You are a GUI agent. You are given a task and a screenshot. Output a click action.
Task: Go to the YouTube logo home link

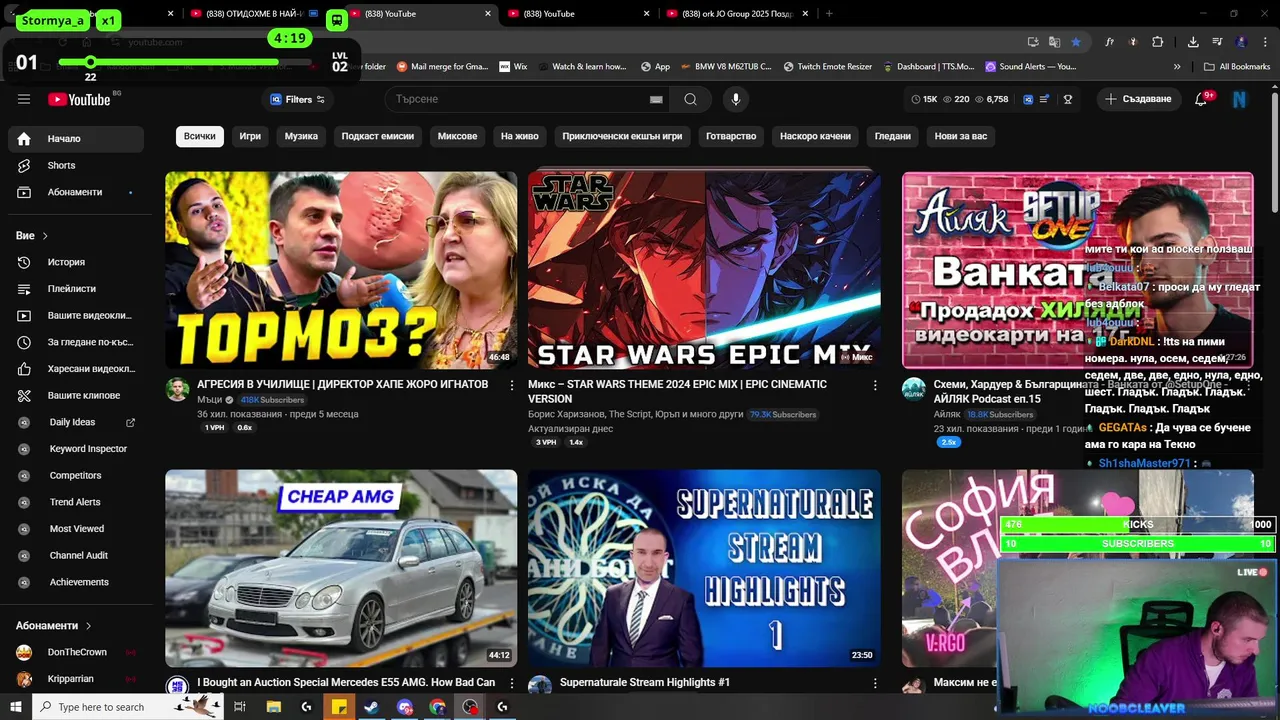[79, 99]
